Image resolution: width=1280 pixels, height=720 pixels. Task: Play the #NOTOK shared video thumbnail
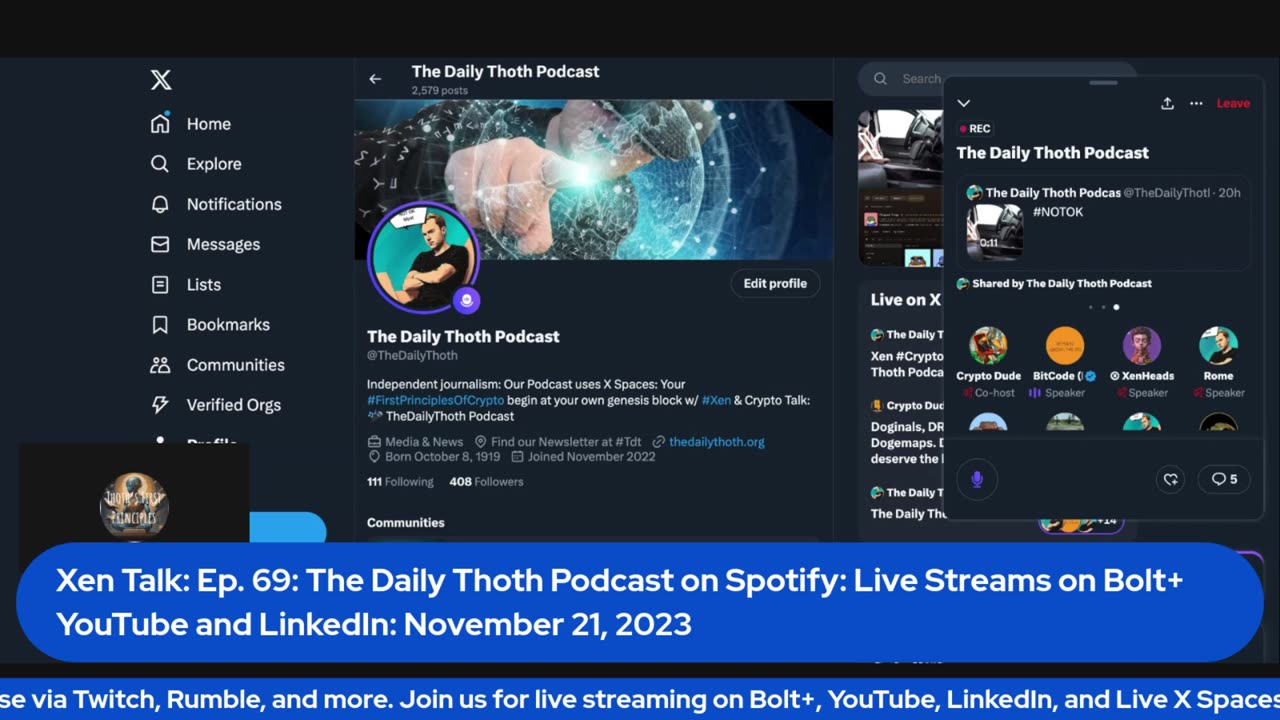(995, 232)
